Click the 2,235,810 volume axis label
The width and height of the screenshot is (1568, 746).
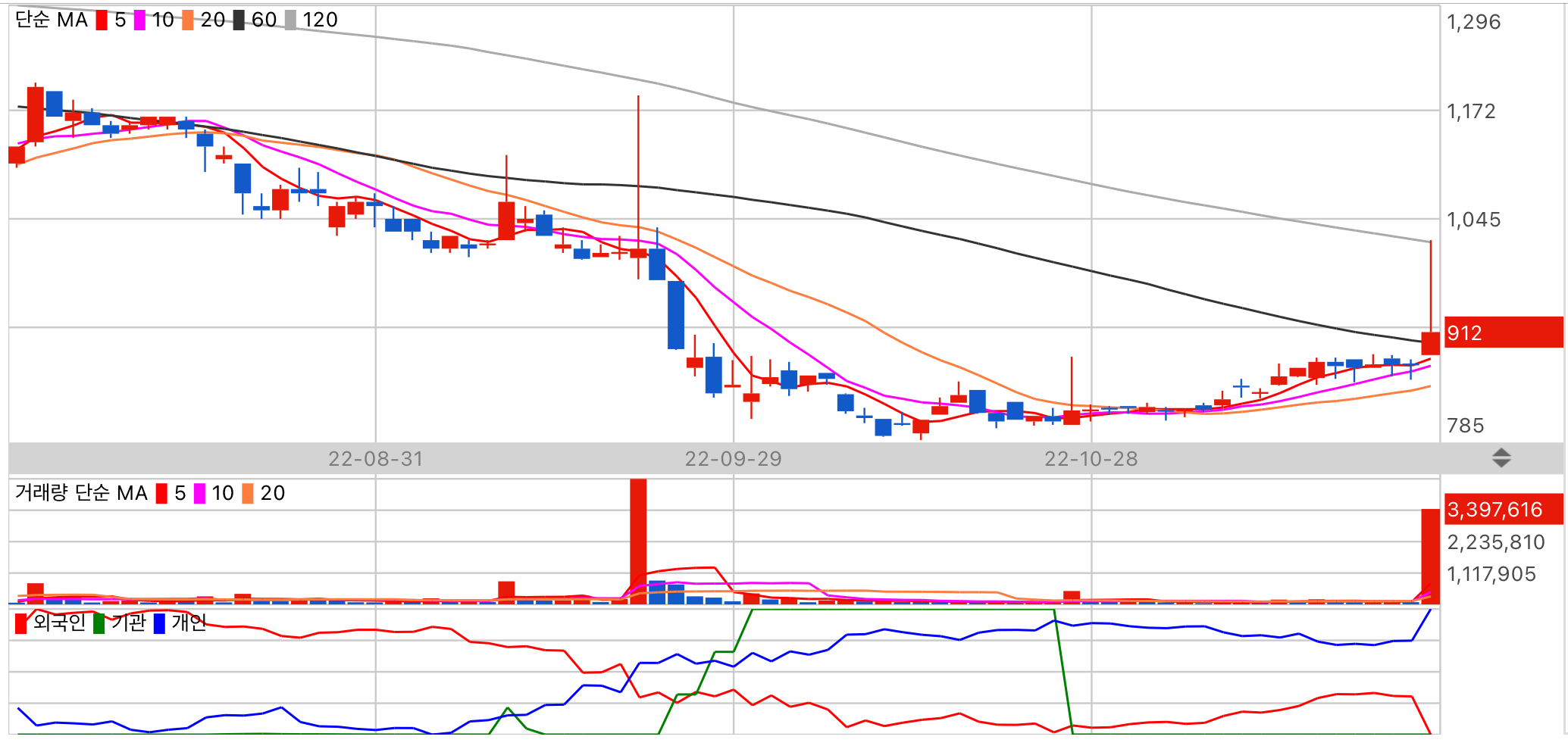(x=1496, y=542)
